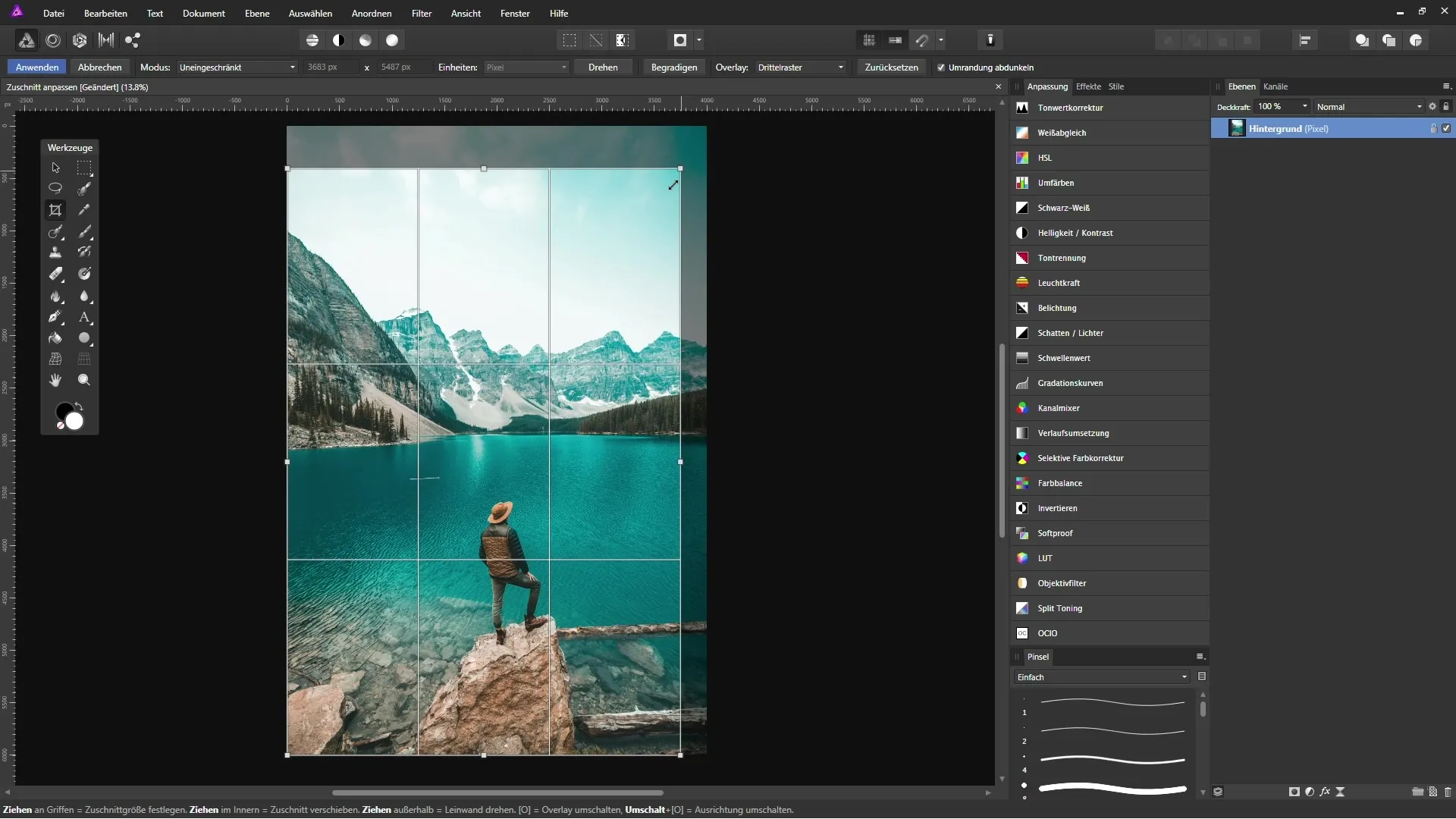
Task: Open layer effects fx icon
Action: pyautogui.click(x=1325, y=792)
